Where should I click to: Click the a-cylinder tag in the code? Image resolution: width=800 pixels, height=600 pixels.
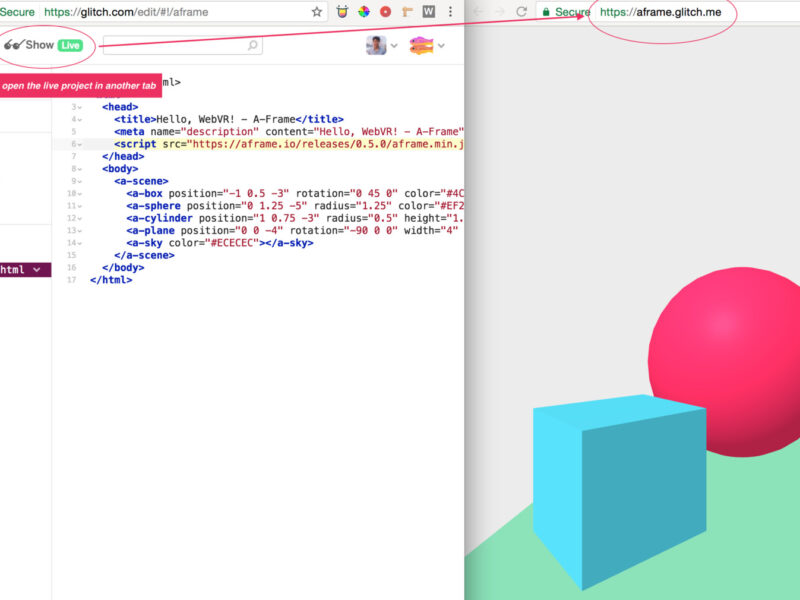click(x=160, y=218)
